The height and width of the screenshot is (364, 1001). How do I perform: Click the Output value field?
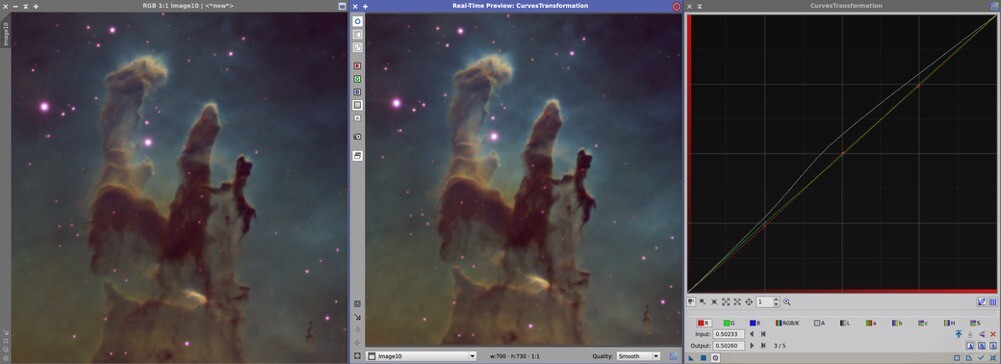coord(729,345)
